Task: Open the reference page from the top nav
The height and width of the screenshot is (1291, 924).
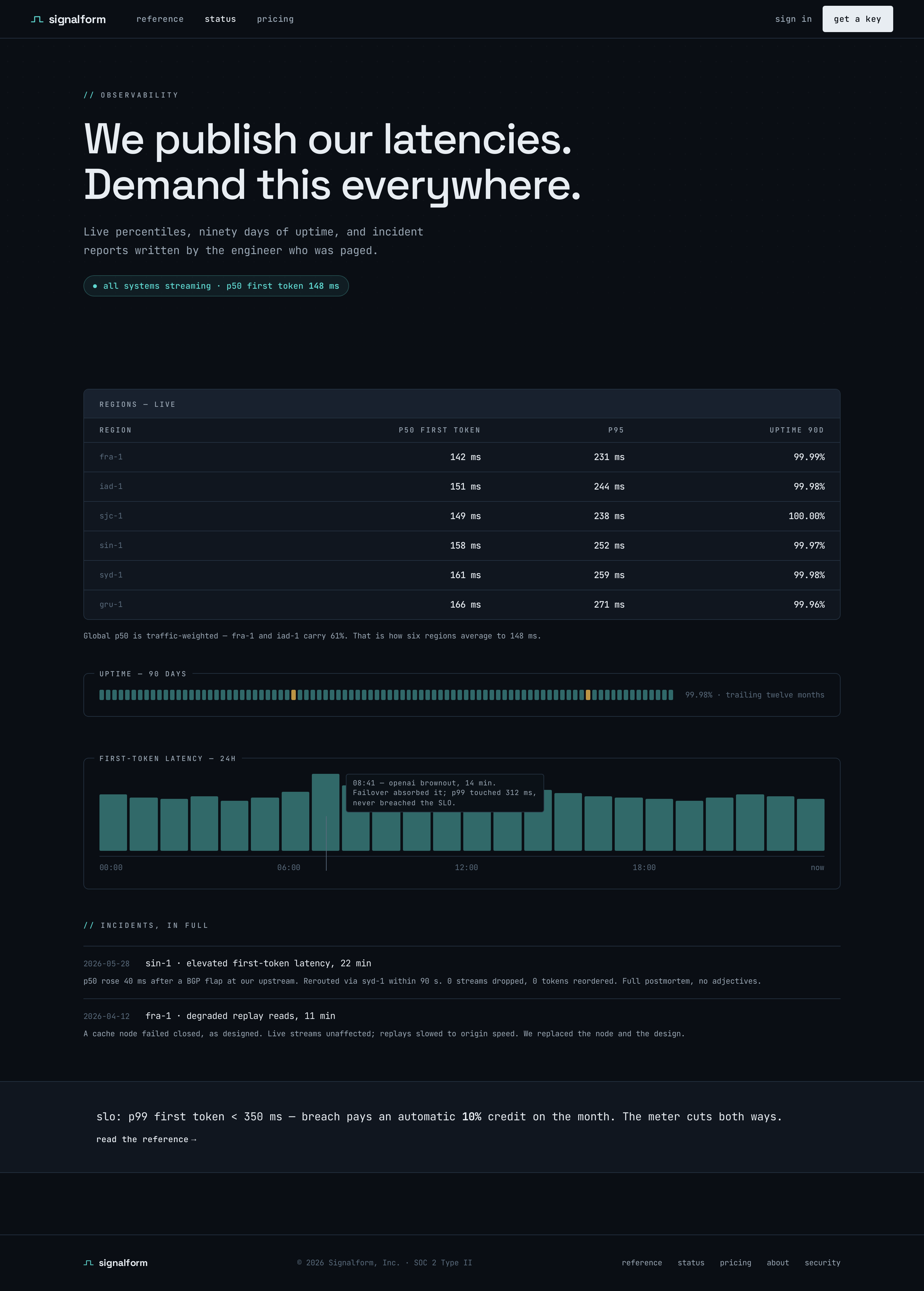Action: [x=160, y=19]
